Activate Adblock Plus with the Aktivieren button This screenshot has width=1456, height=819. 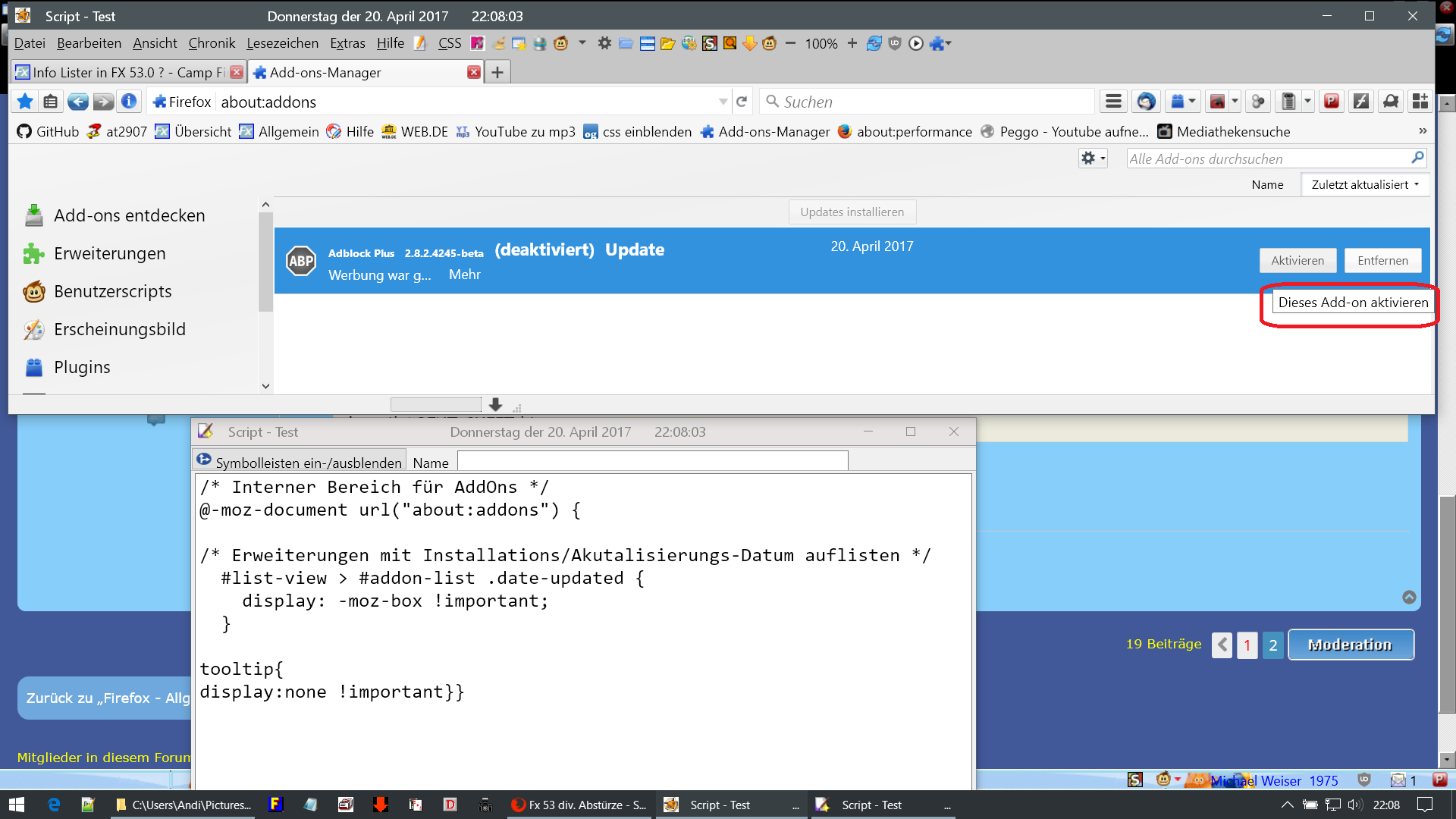click(1297, 260)
